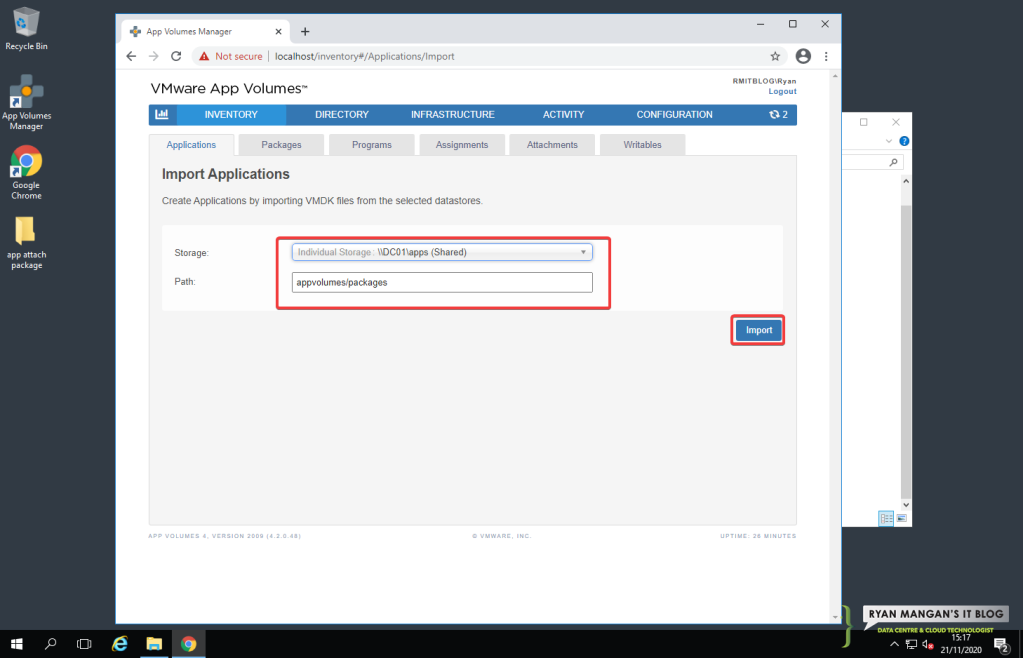Click the muted volume tray icon
Viewport: 1023px width, 658px height.
tap(928, 646)
